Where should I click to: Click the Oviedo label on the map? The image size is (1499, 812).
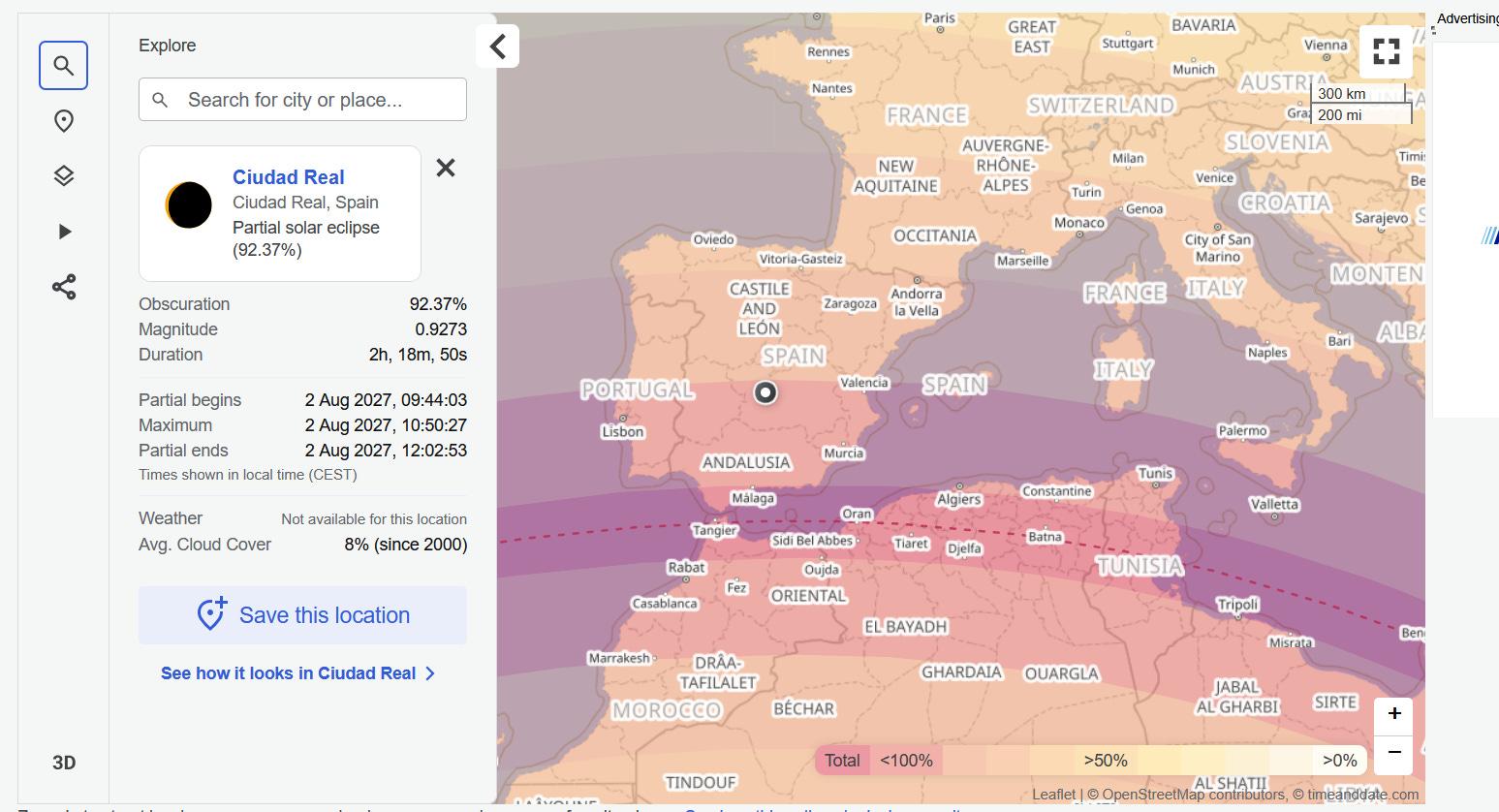pyautogui.click(x=714, y=239)
